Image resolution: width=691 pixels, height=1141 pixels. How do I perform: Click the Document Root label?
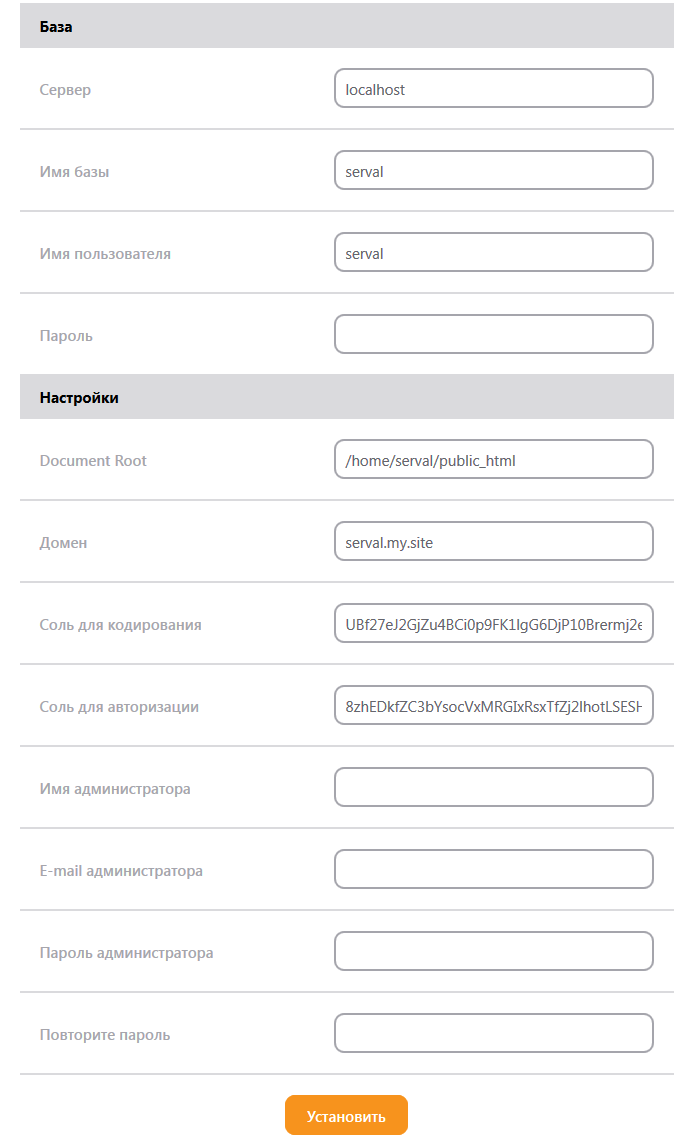93,461
